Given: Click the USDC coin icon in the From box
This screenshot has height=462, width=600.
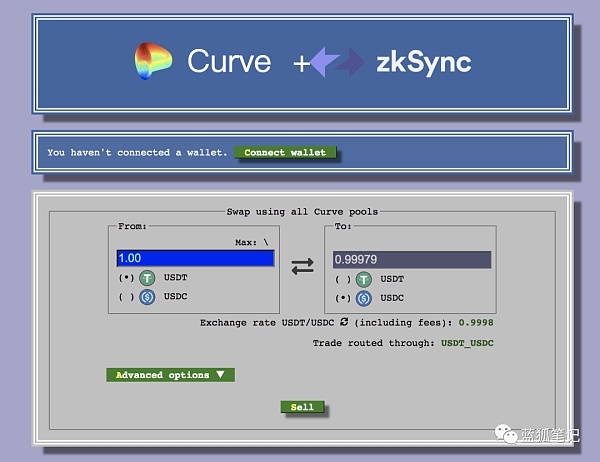Looking at the screenshot, I should 147,298.
